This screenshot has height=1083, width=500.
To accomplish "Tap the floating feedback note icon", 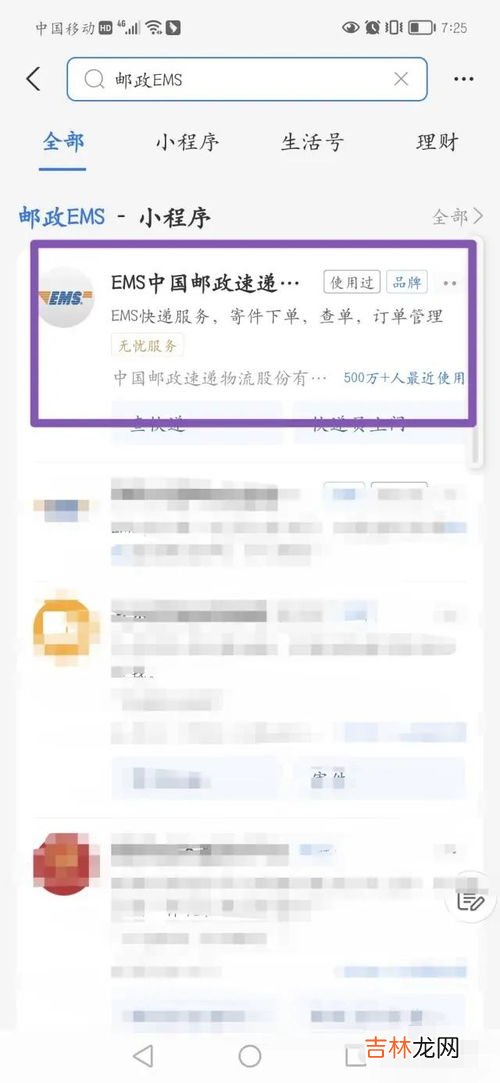I will click(x=472, y=901).
